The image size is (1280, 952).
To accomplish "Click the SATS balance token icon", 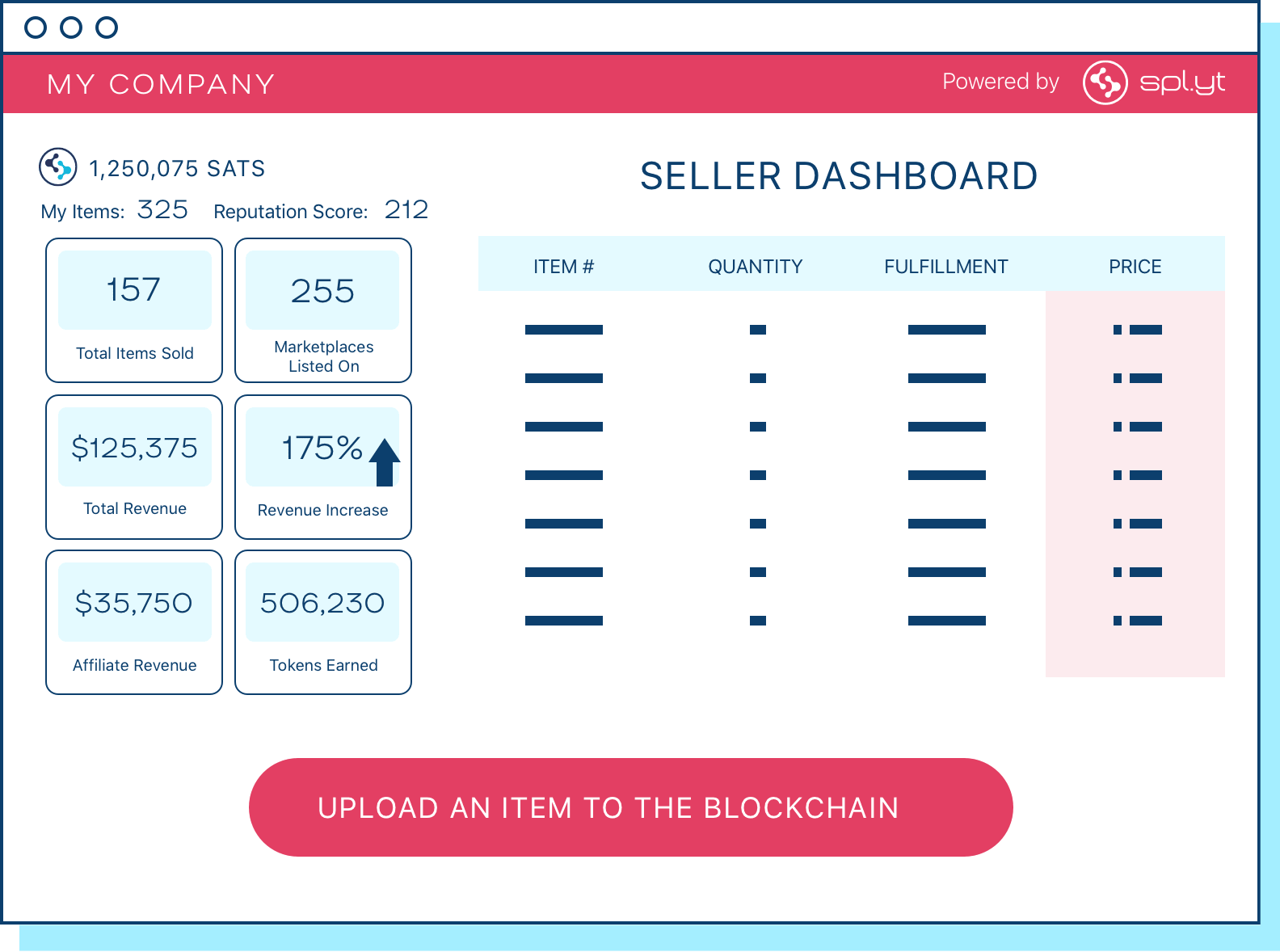I will click(58, 167).
